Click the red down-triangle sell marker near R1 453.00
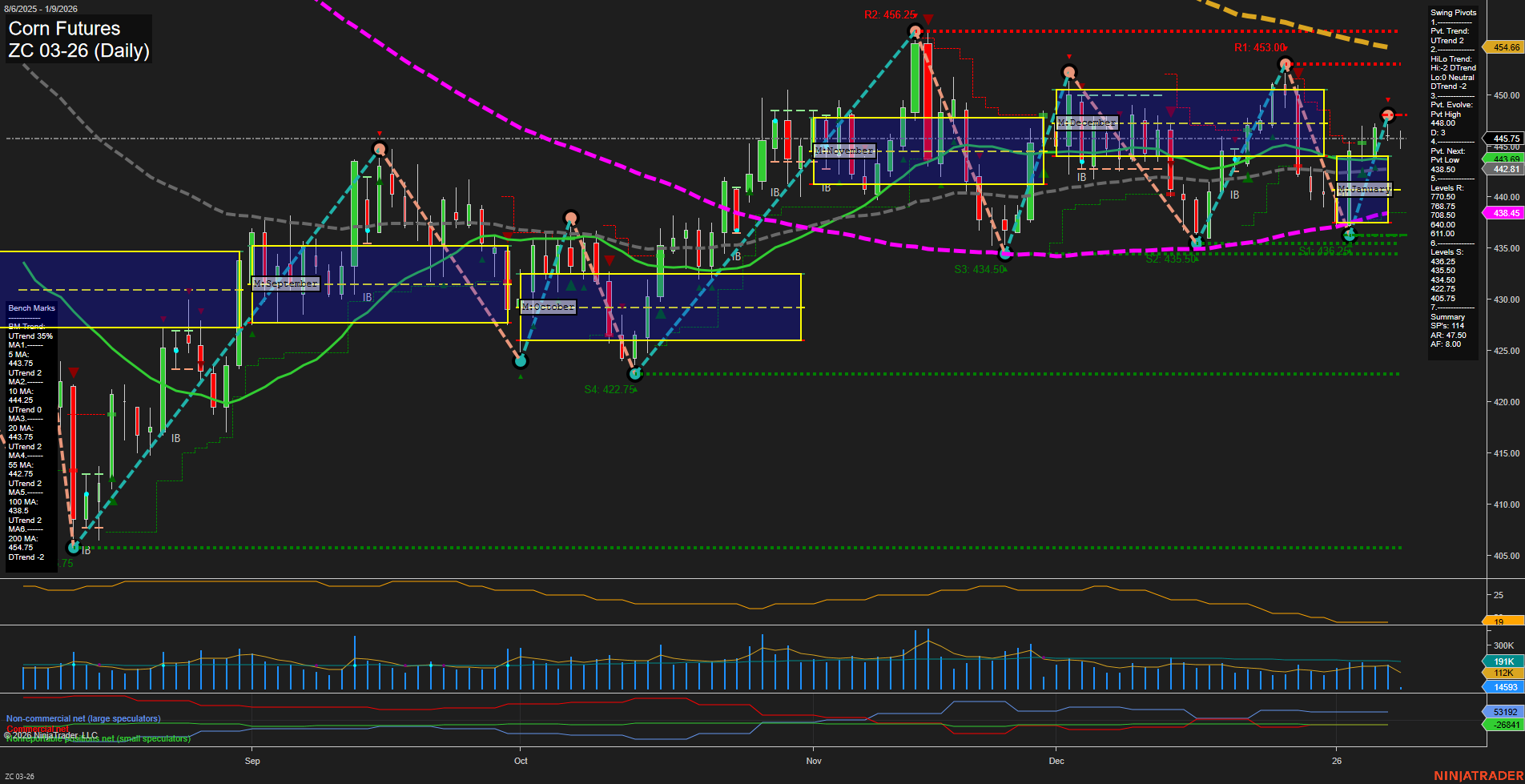 (1298, 71)
